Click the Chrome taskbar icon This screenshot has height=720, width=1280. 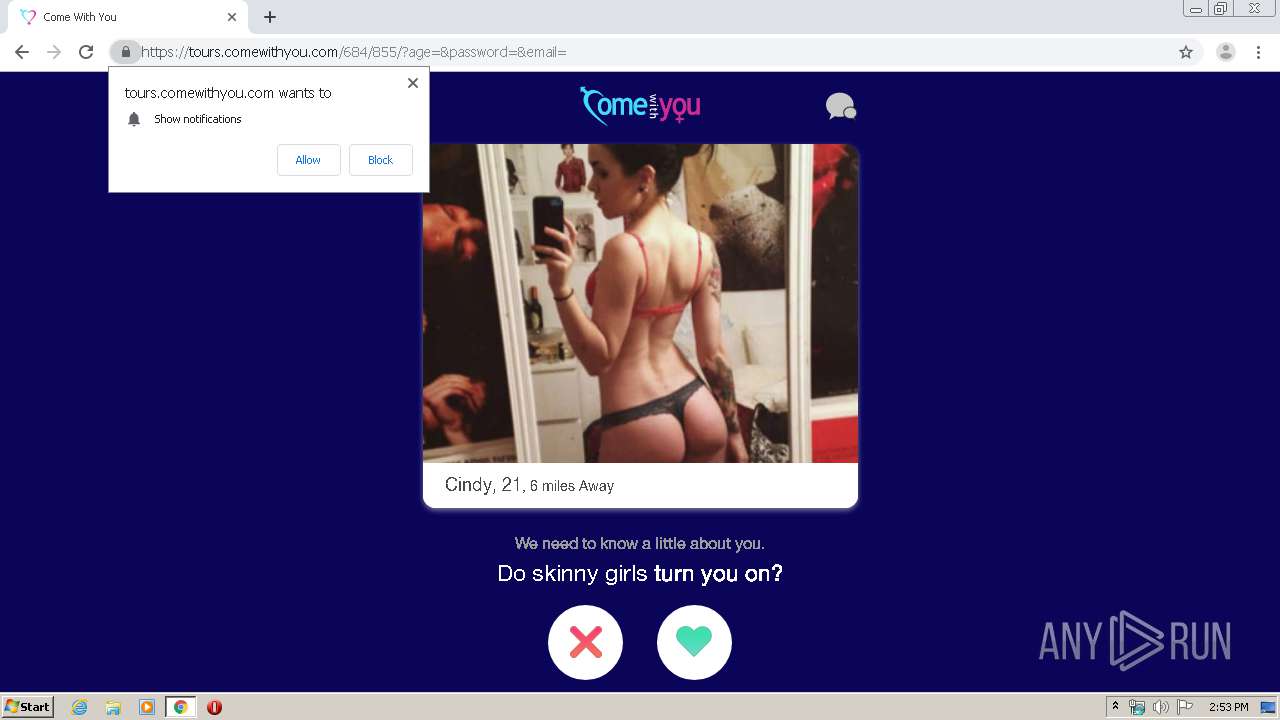[x=180, y=707]
